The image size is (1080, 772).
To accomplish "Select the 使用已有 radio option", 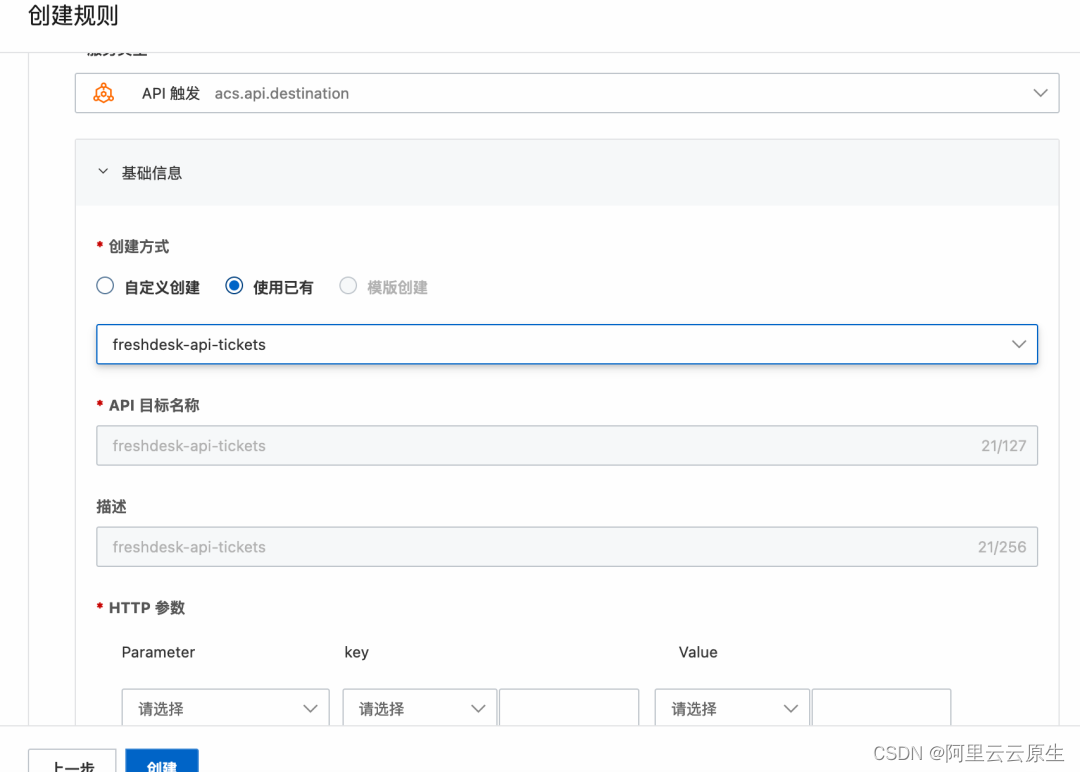I will [234, 286].
